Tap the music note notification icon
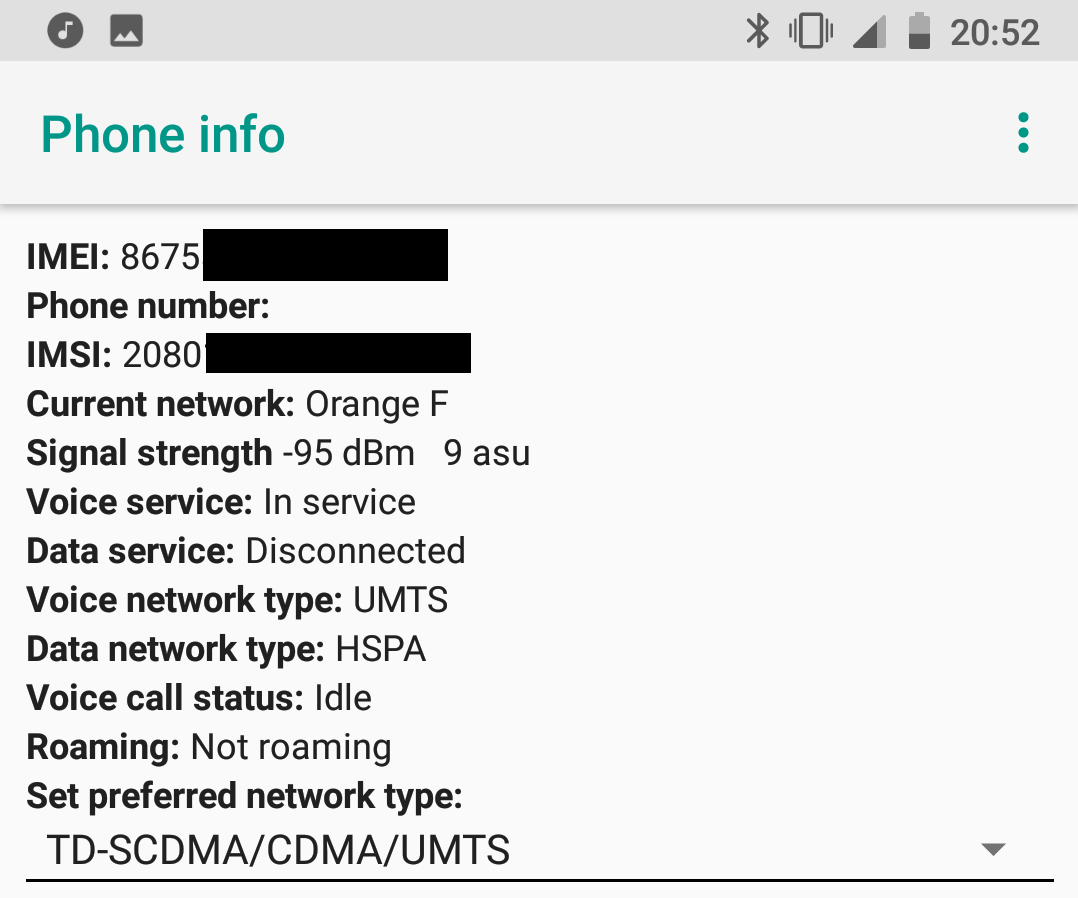This screenshot has width=1078, height=898. [65, 31]
